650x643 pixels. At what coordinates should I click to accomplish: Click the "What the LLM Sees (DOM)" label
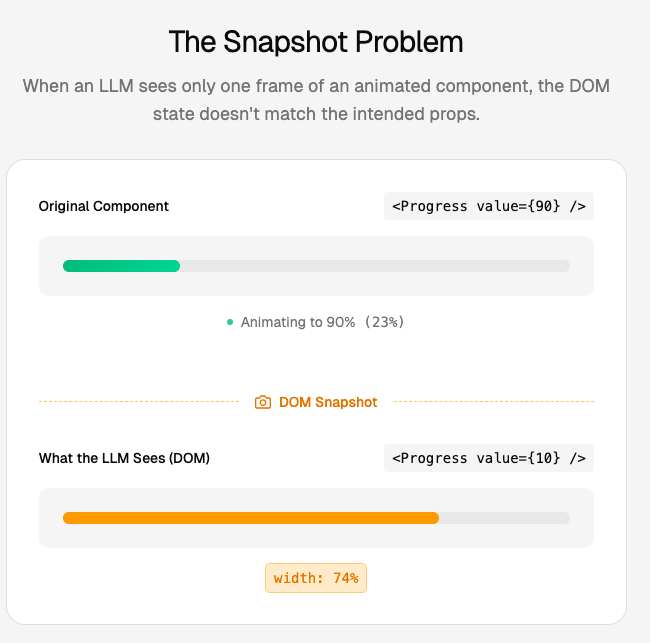coord(124,458)
